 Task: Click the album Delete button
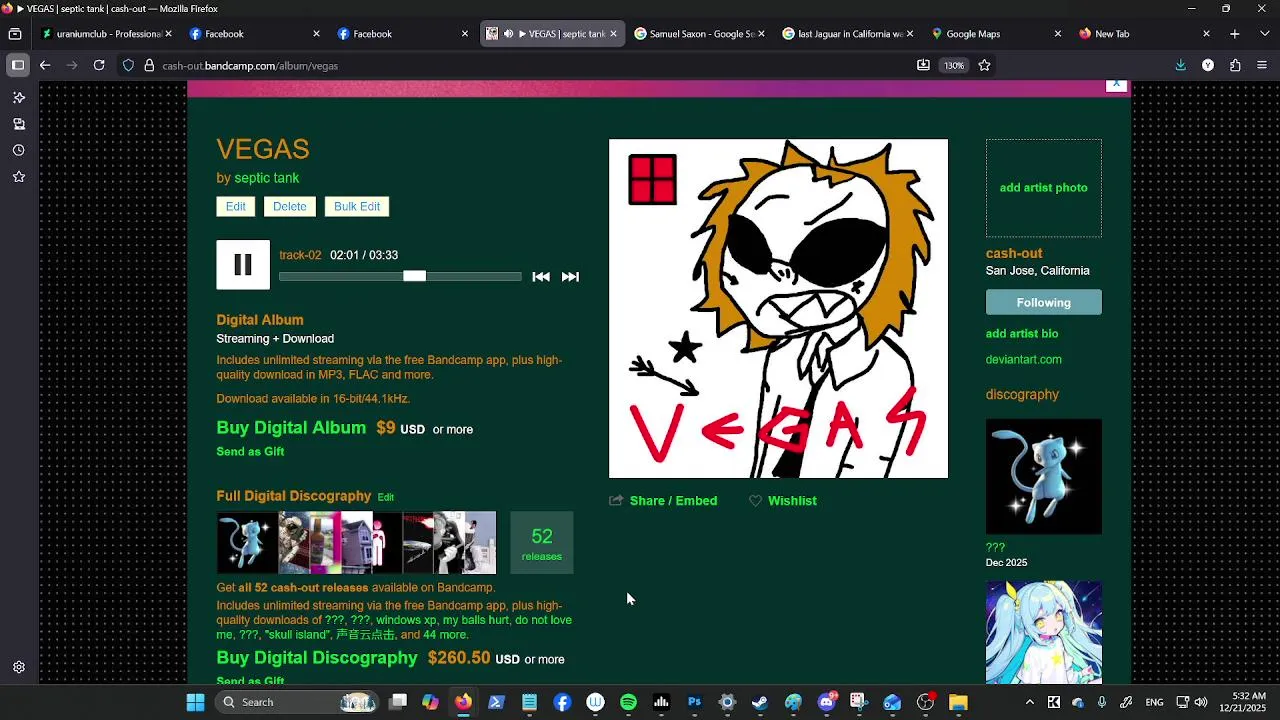click(290, 207)
